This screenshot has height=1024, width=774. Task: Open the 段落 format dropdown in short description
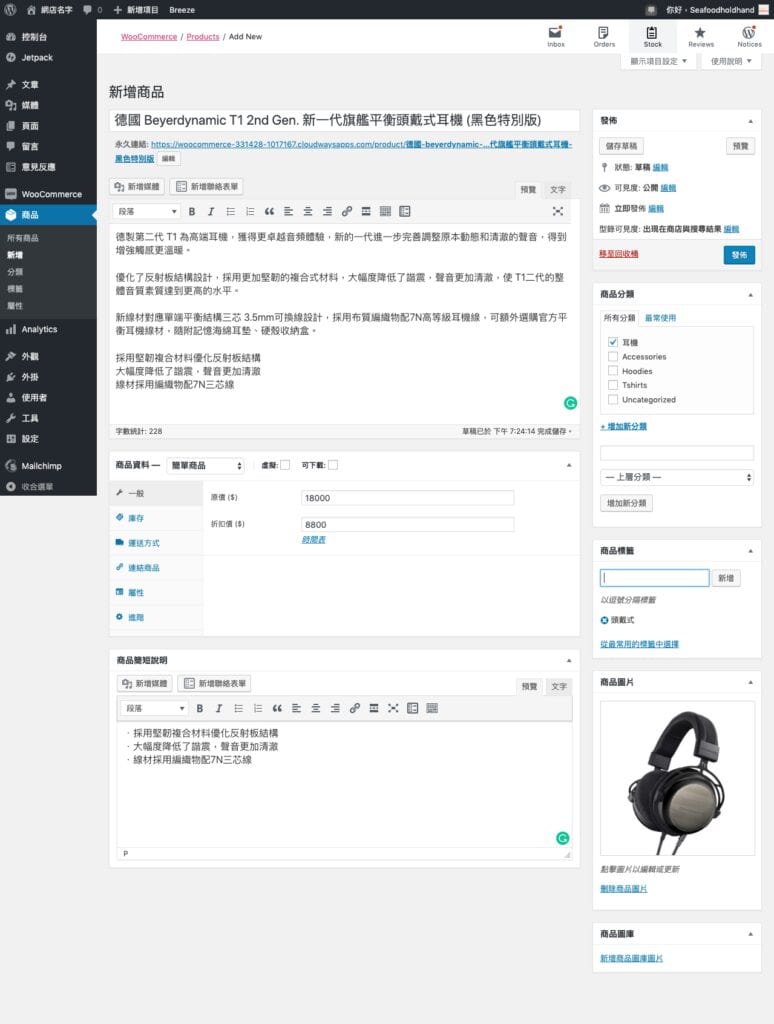pos(155,709)
